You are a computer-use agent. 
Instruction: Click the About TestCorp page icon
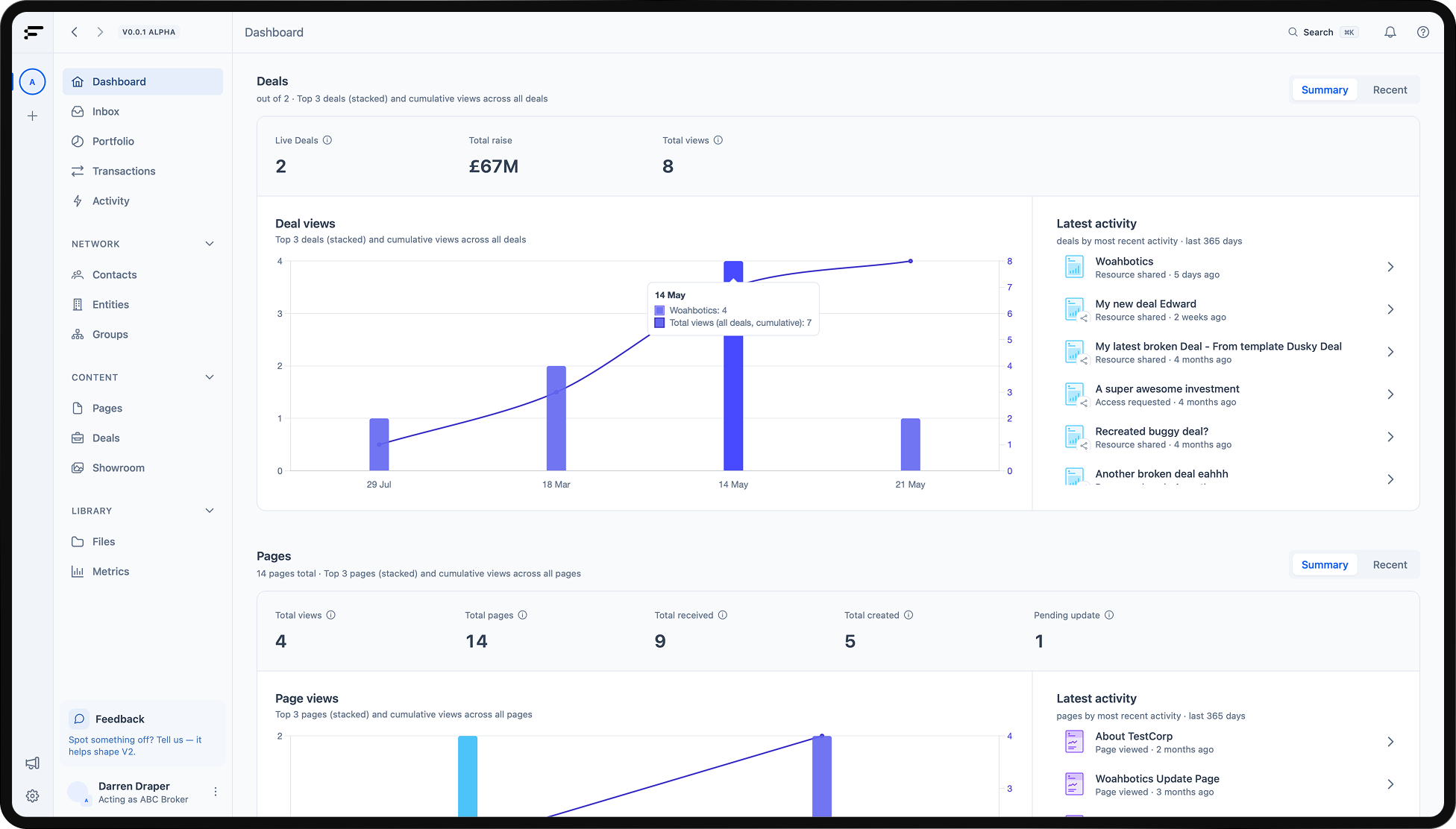tap(1074, 742)
